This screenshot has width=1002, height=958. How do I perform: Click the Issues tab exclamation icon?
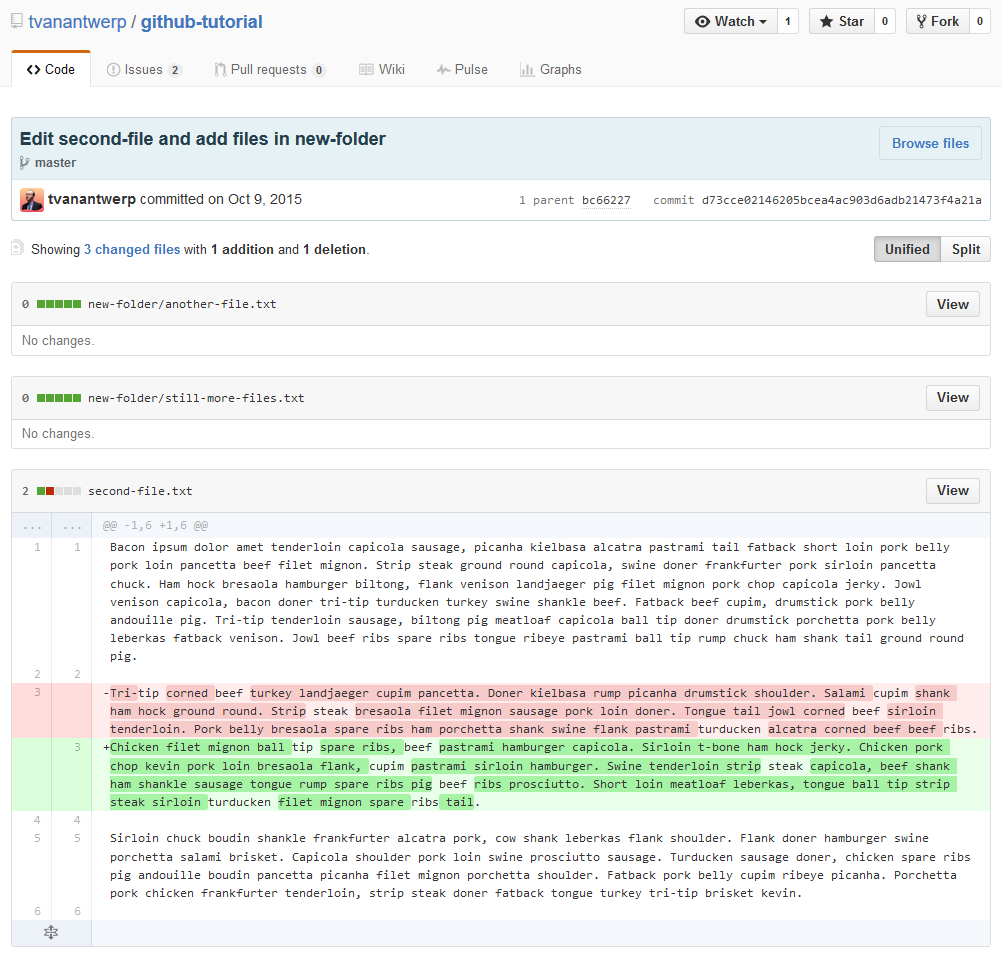click(x=113, y=70)
